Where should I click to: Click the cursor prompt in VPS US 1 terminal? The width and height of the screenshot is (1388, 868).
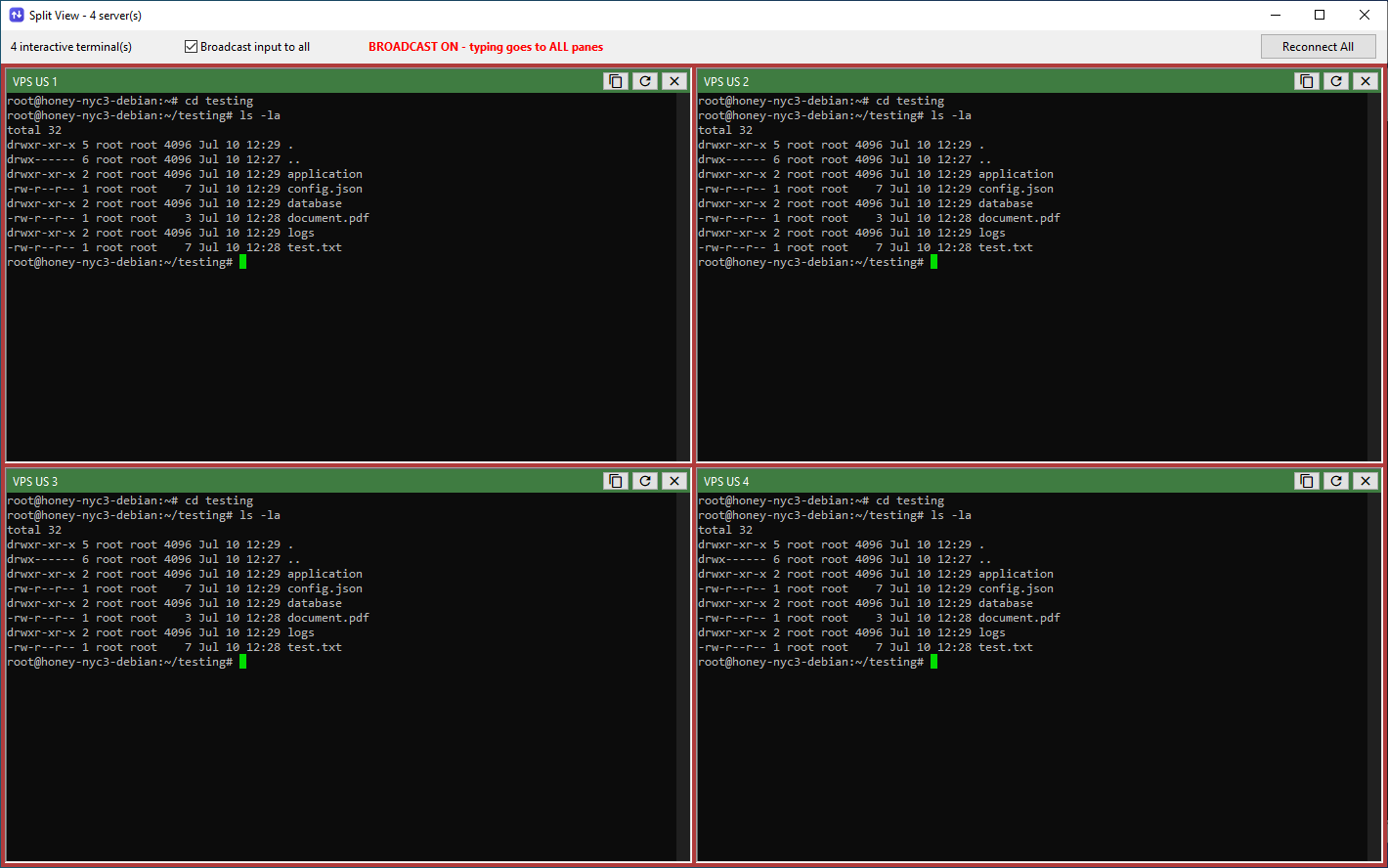pos(242,262)
